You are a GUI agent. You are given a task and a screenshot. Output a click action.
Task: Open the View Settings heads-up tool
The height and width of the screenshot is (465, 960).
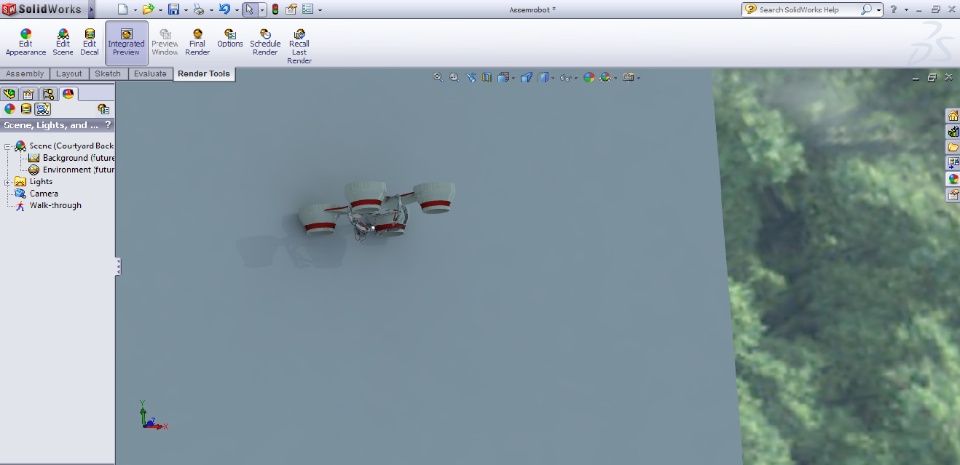(628, 77)
